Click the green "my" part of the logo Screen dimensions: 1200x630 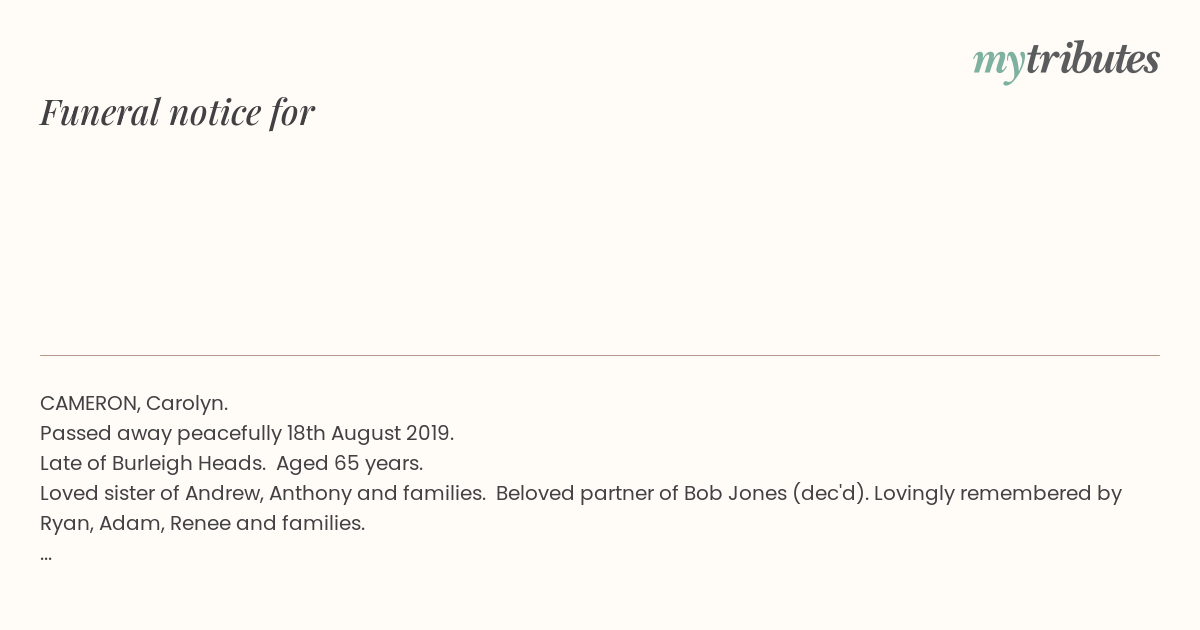[x=999, y=64]
